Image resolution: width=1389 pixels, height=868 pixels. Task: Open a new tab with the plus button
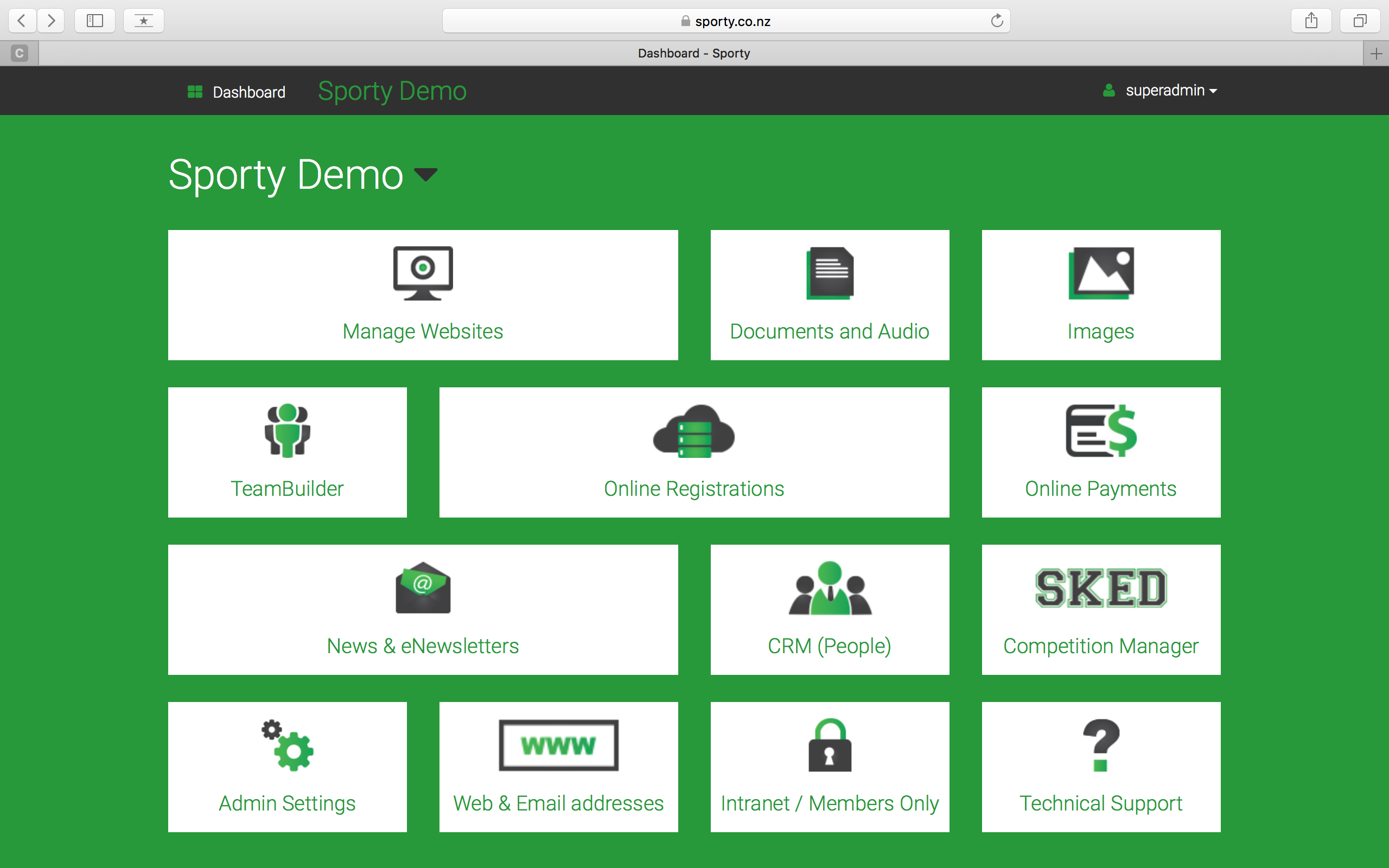pyautogui.click(x=1376, y=53)
